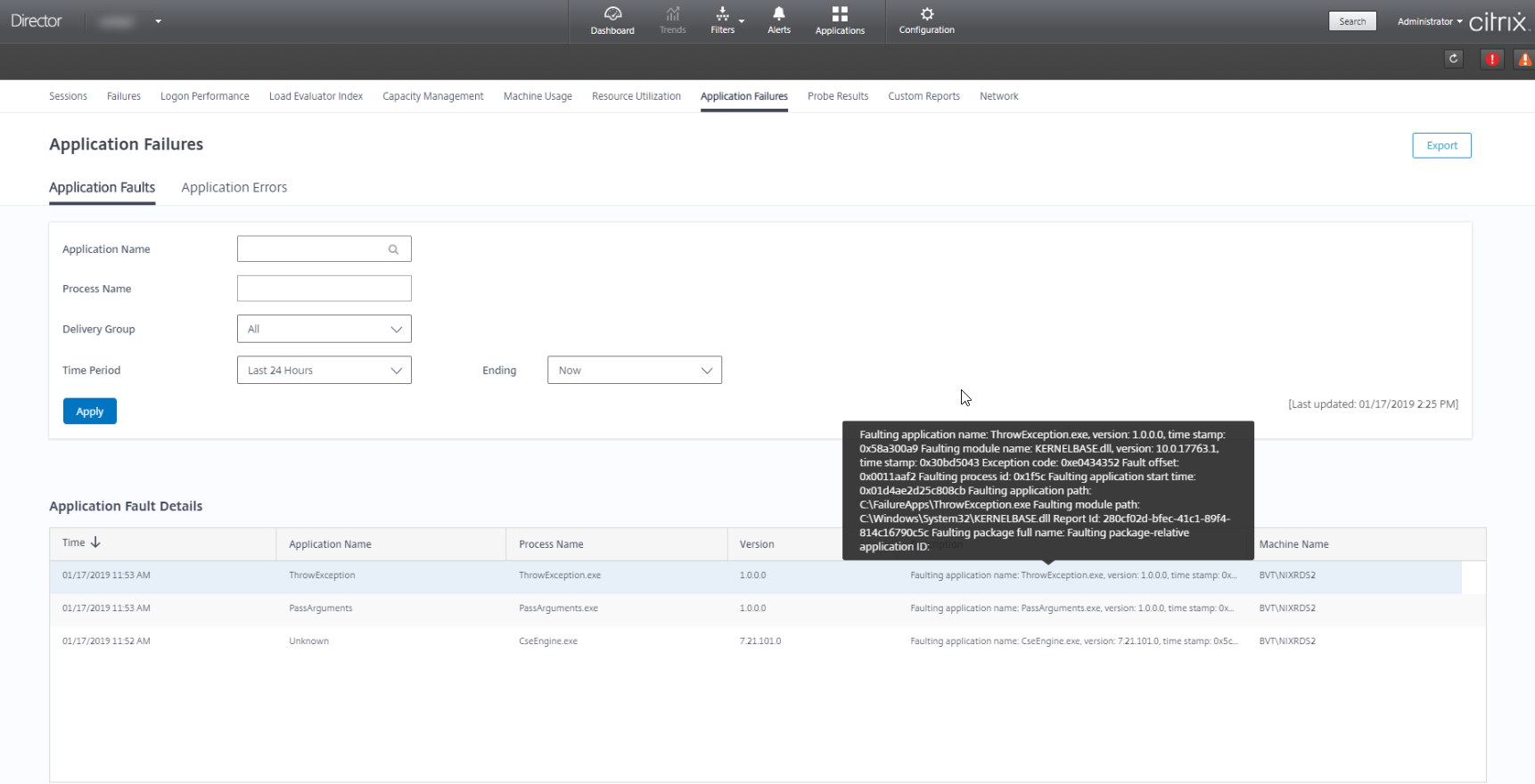
Task: Go to the Logon Performance tab
Action: (204, 96)
